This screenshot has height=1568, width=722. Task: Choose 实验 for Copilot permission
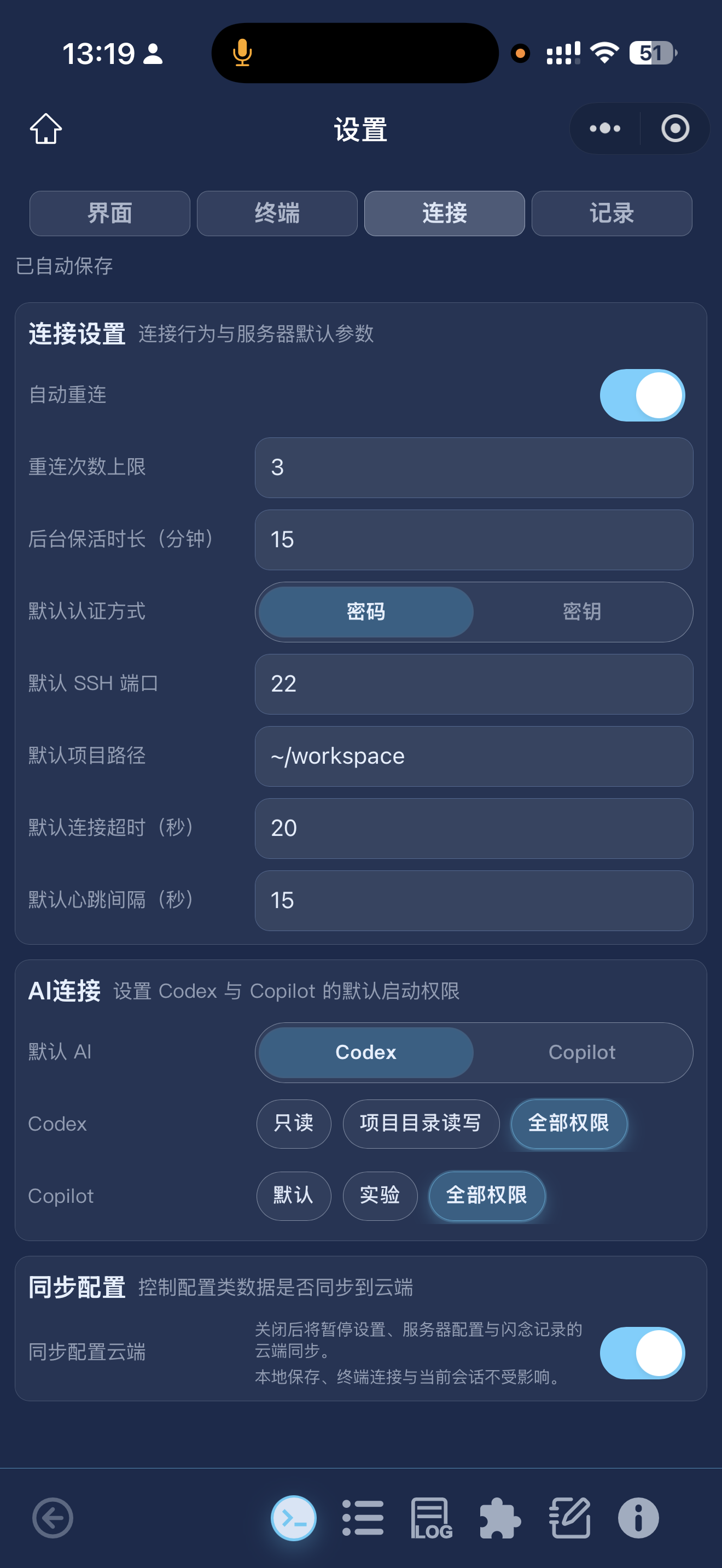point(380,1196)
